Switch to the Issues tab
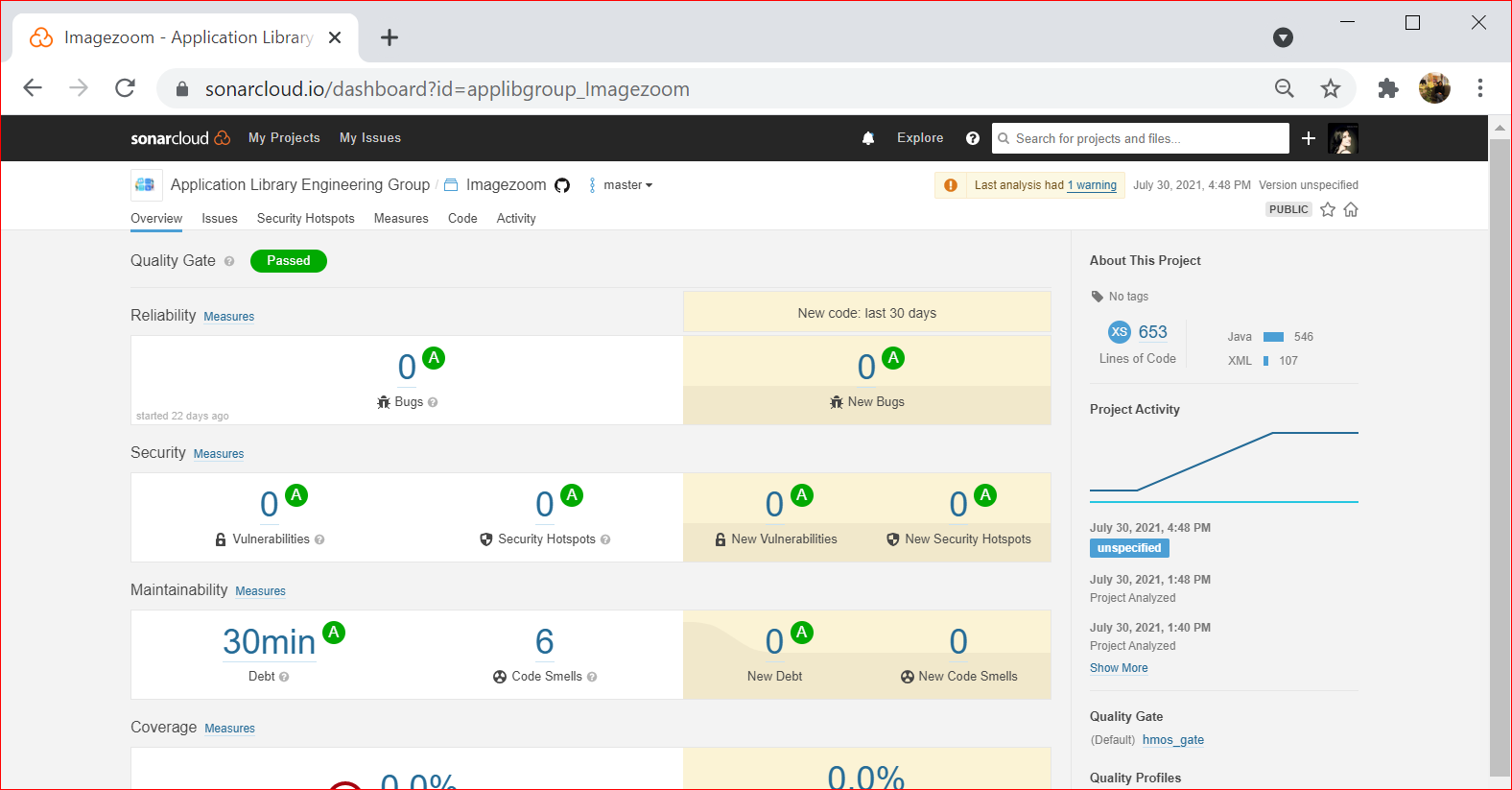Viewport: 1512px width, 790px height. tap(220, 219)
